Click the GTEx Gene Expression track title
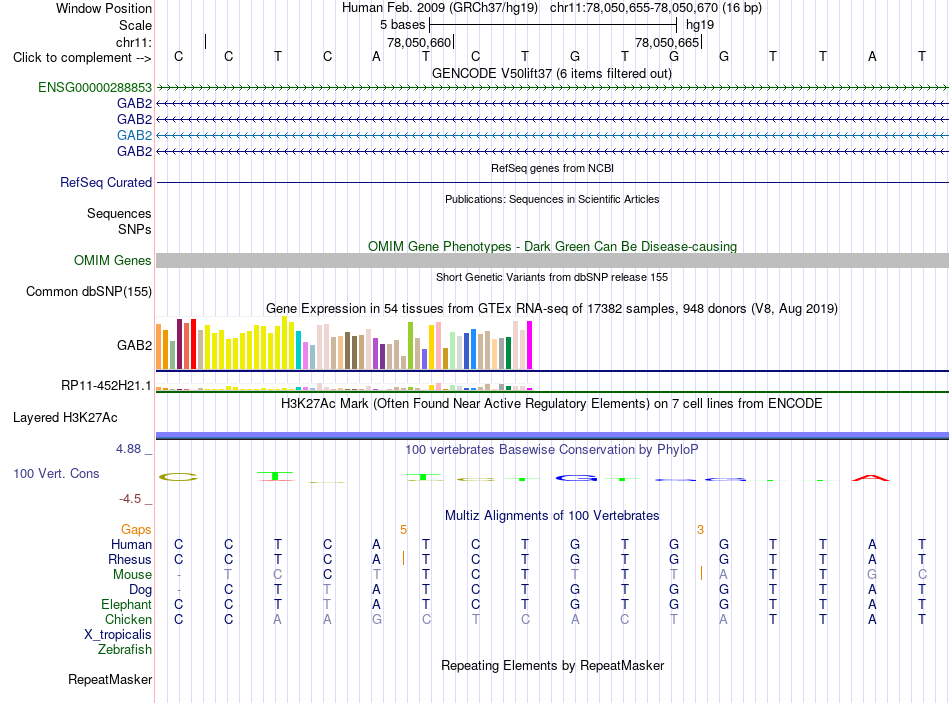 pos(552,308)
